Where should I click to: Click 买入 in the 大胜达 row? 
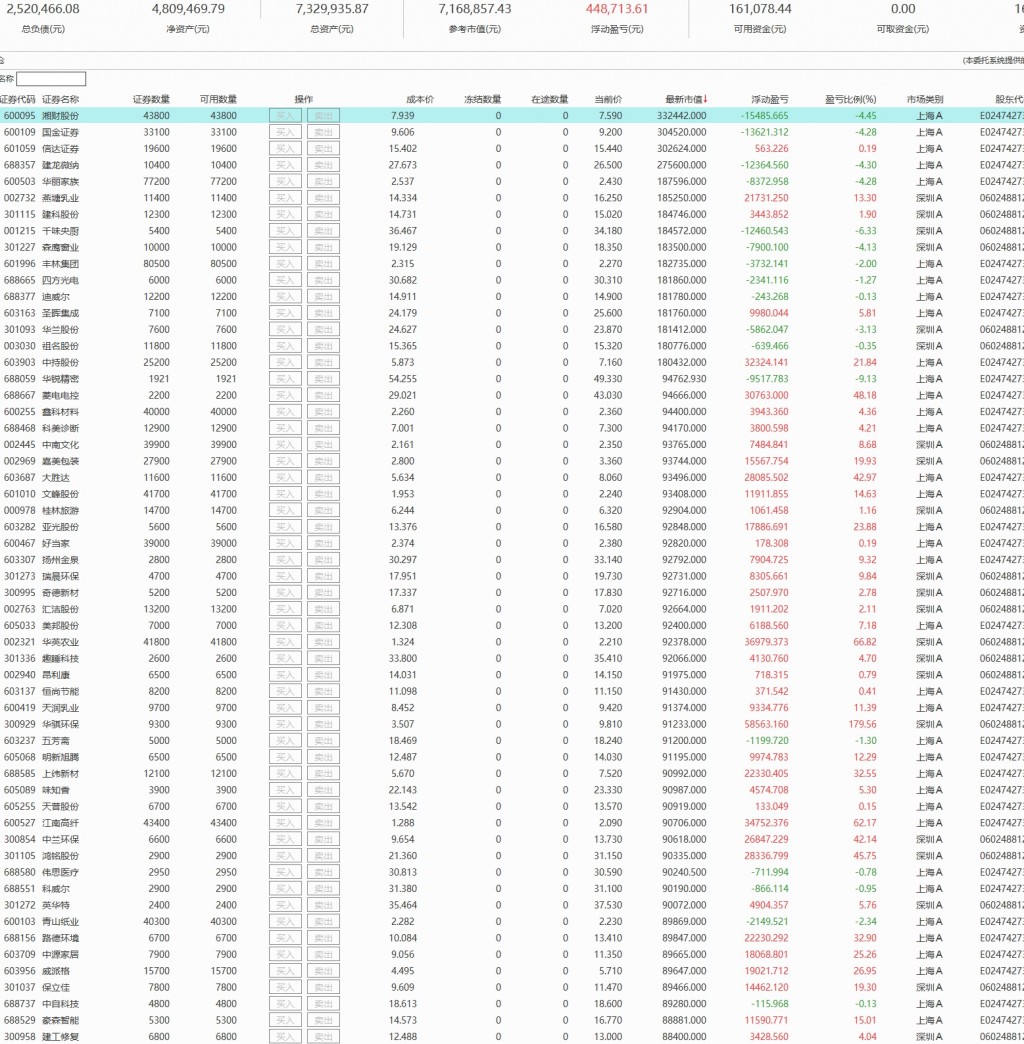285,477
